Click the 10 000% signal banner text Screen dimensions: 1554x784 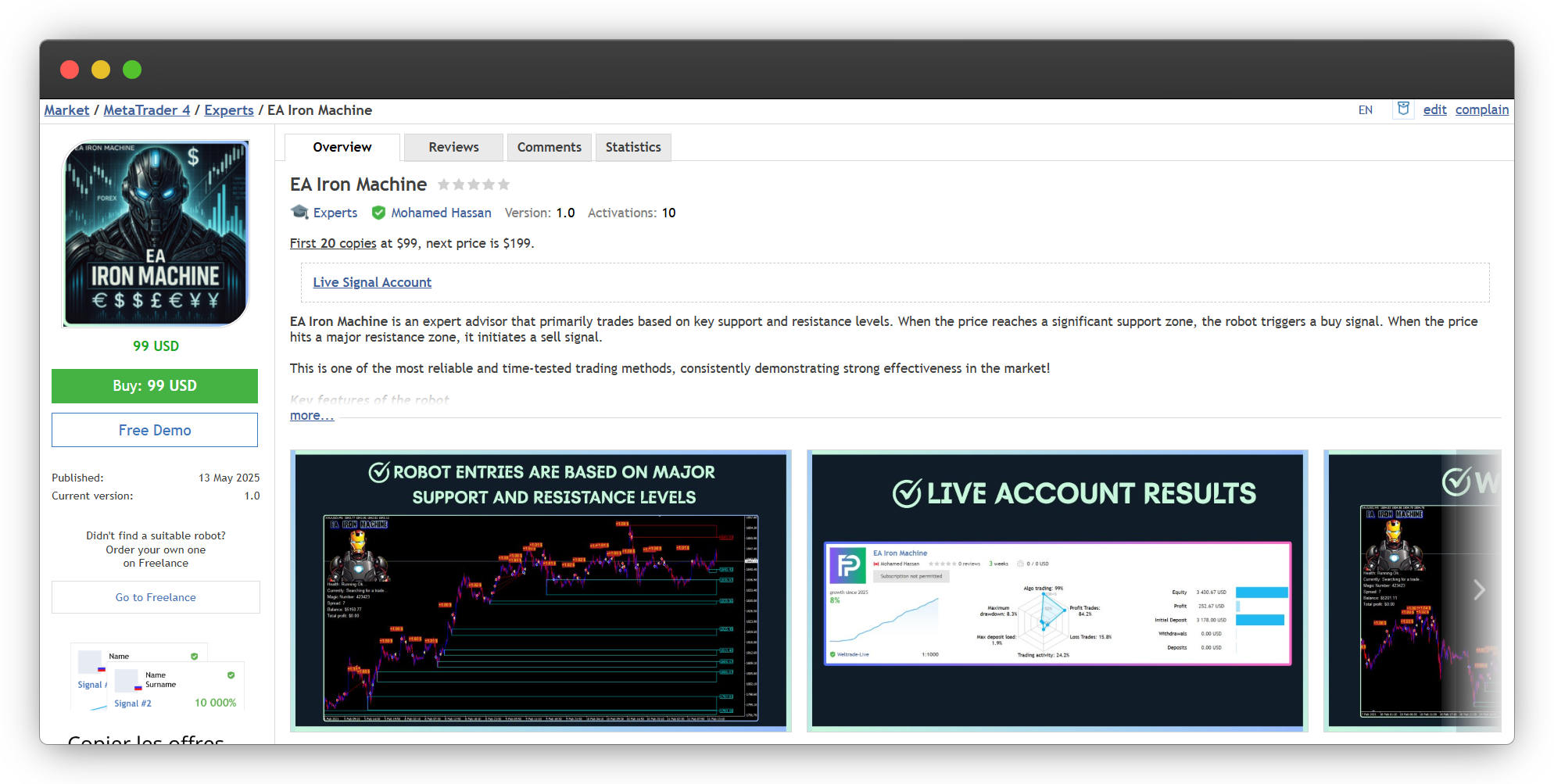point(215,703)
